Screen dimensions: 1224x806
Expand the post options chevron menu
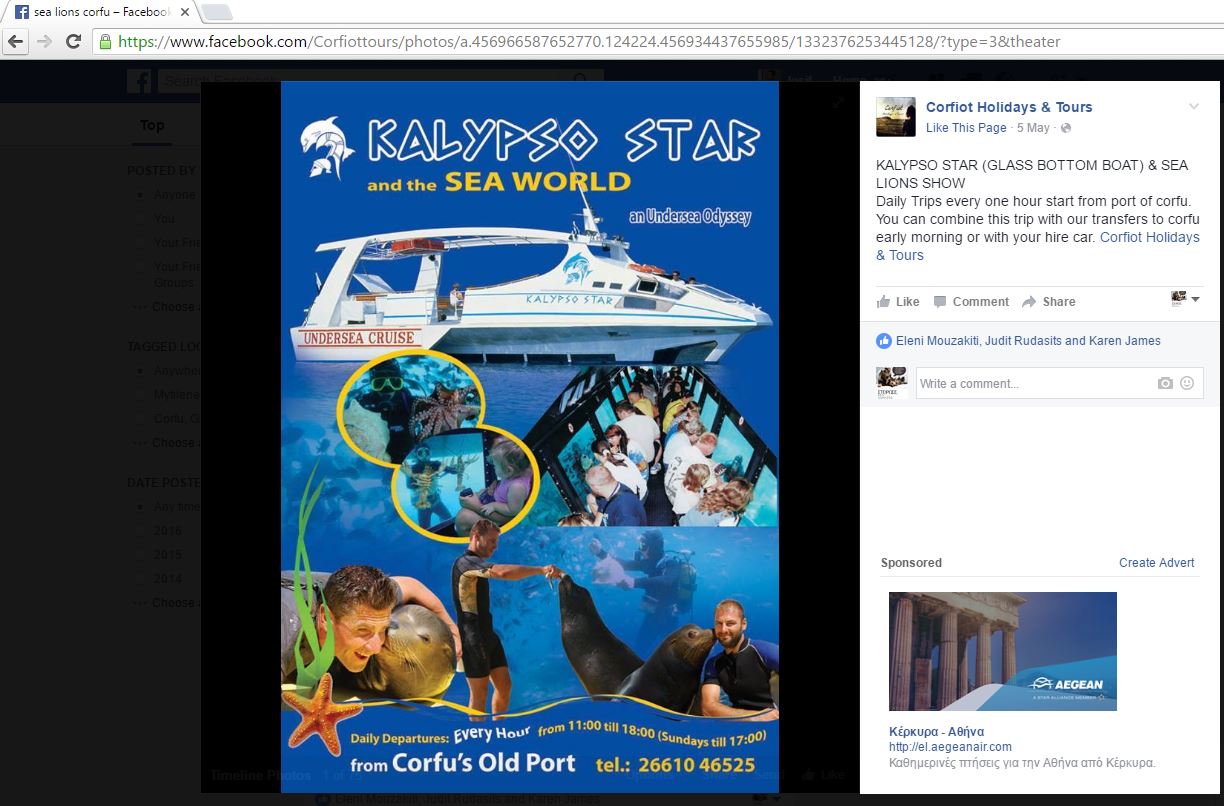click(x=1193, y=107)
